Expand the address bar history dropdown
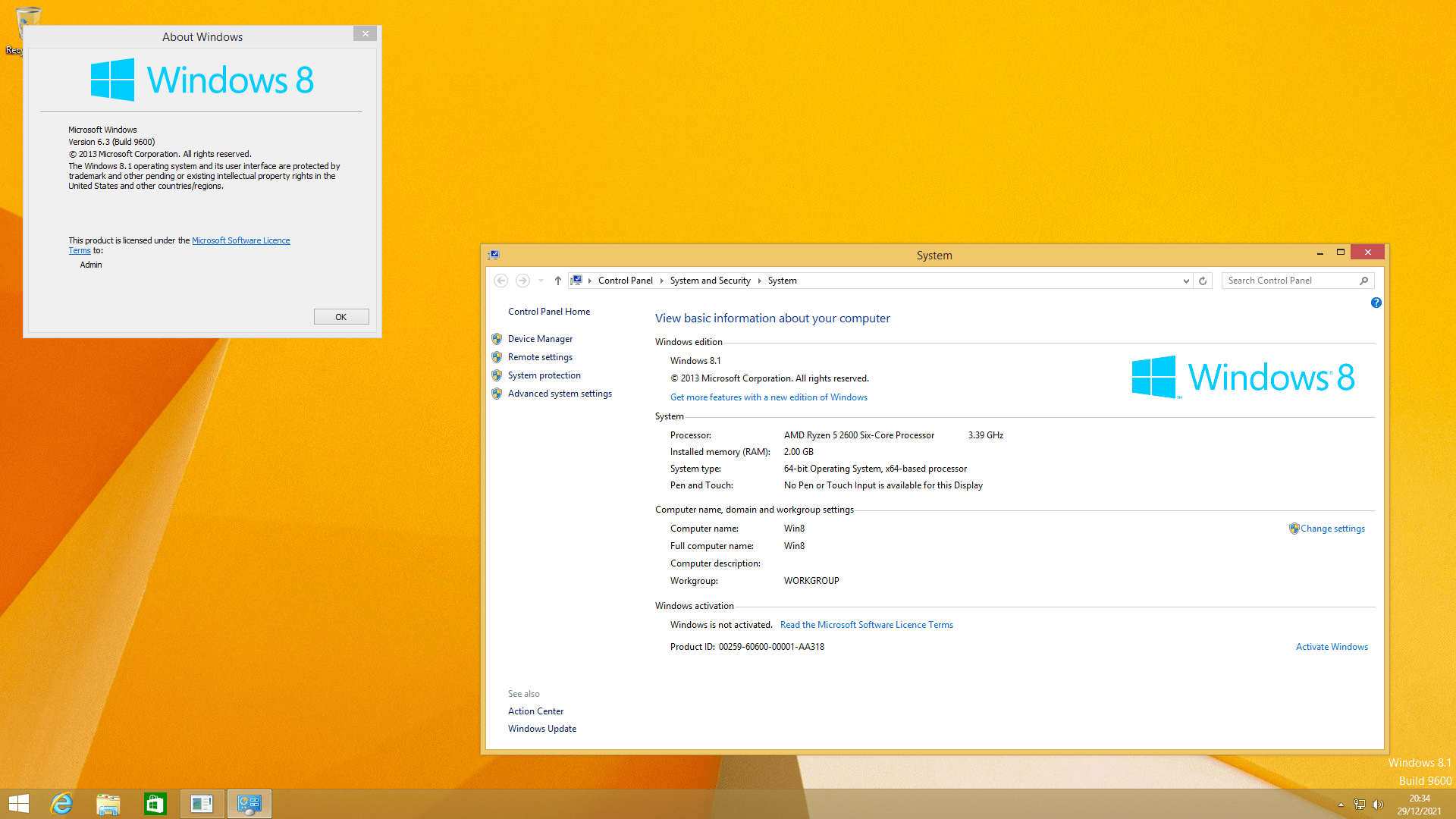Image resolution: width=1456 pixels, height=819 pixels. click(1186, 281)
